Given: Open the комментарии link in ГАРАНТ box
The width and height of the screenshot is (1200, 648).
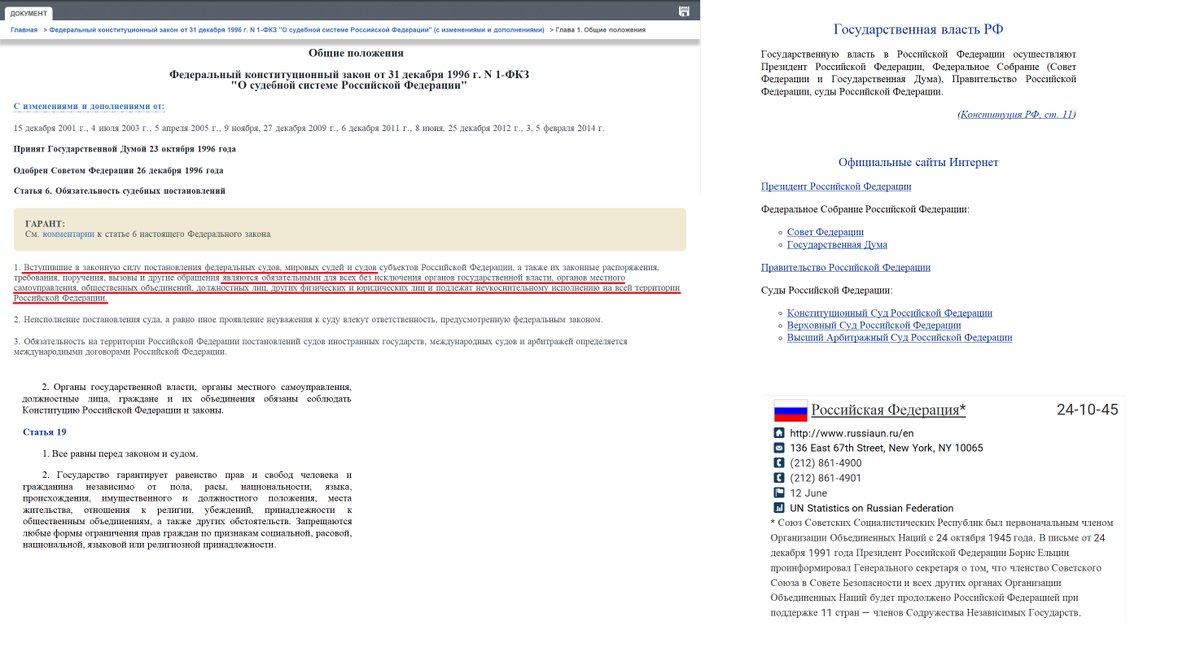Looking at the screenshot, I should [x=68, y=234].
